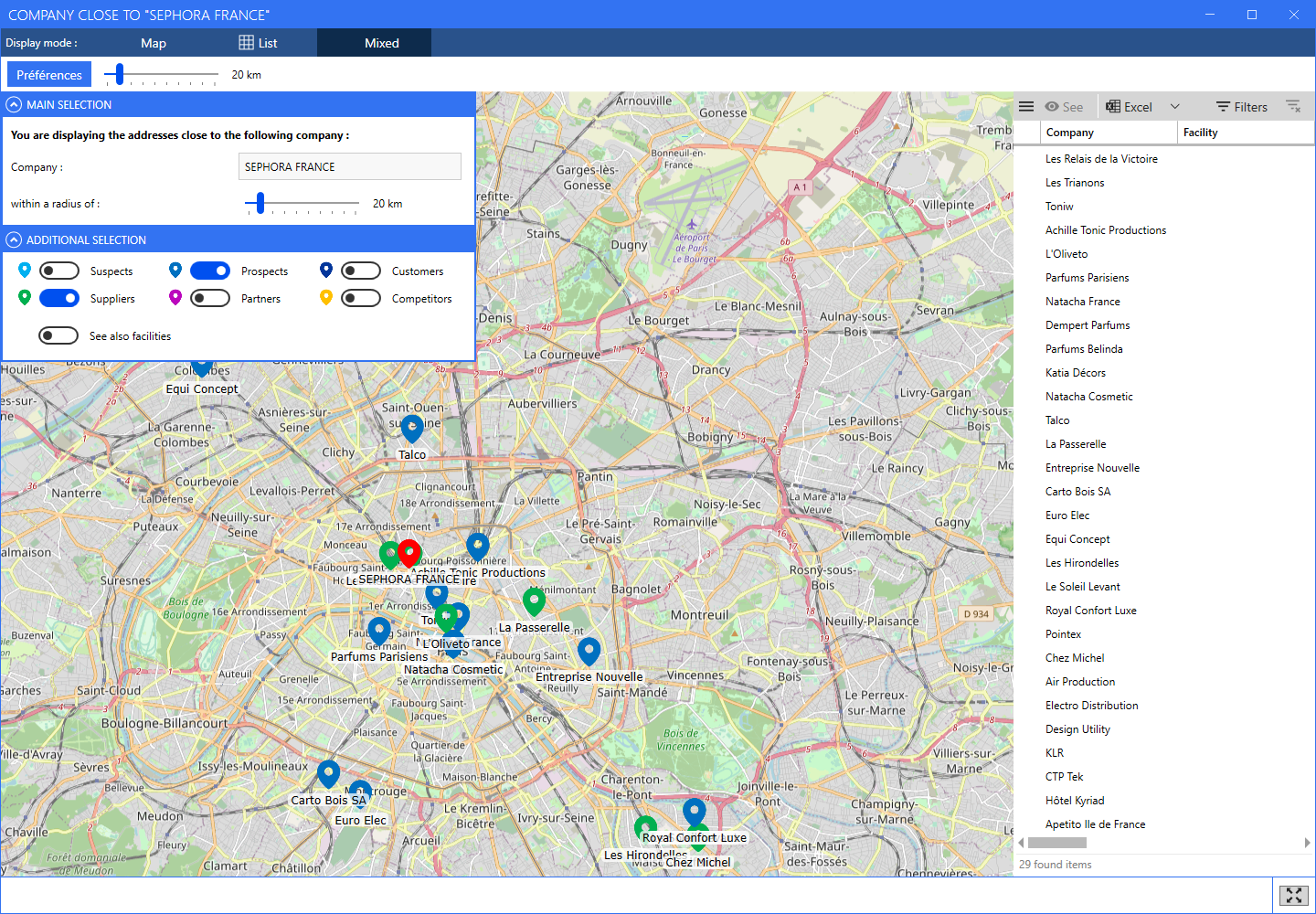The width and height of the screenshot is (1316, 914).
Task: Enable the Suspects toggle
Action: [58, 271]
